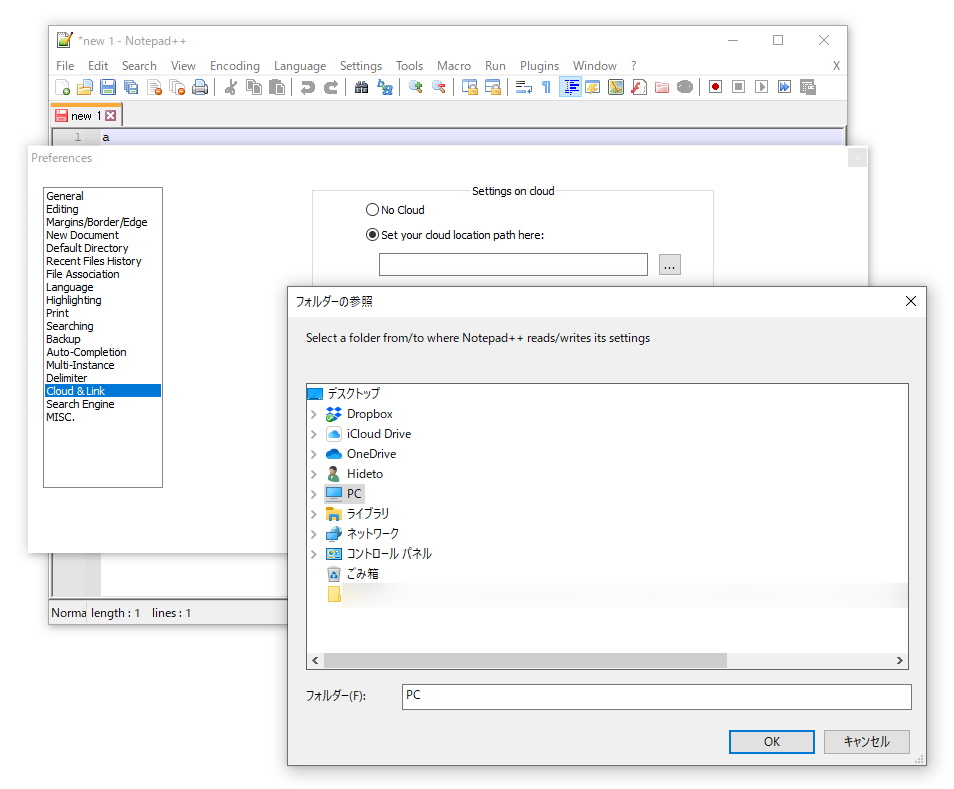Viewport: 954px width, 789px height.
Task: Open the File menu
Action: [65, 66]
